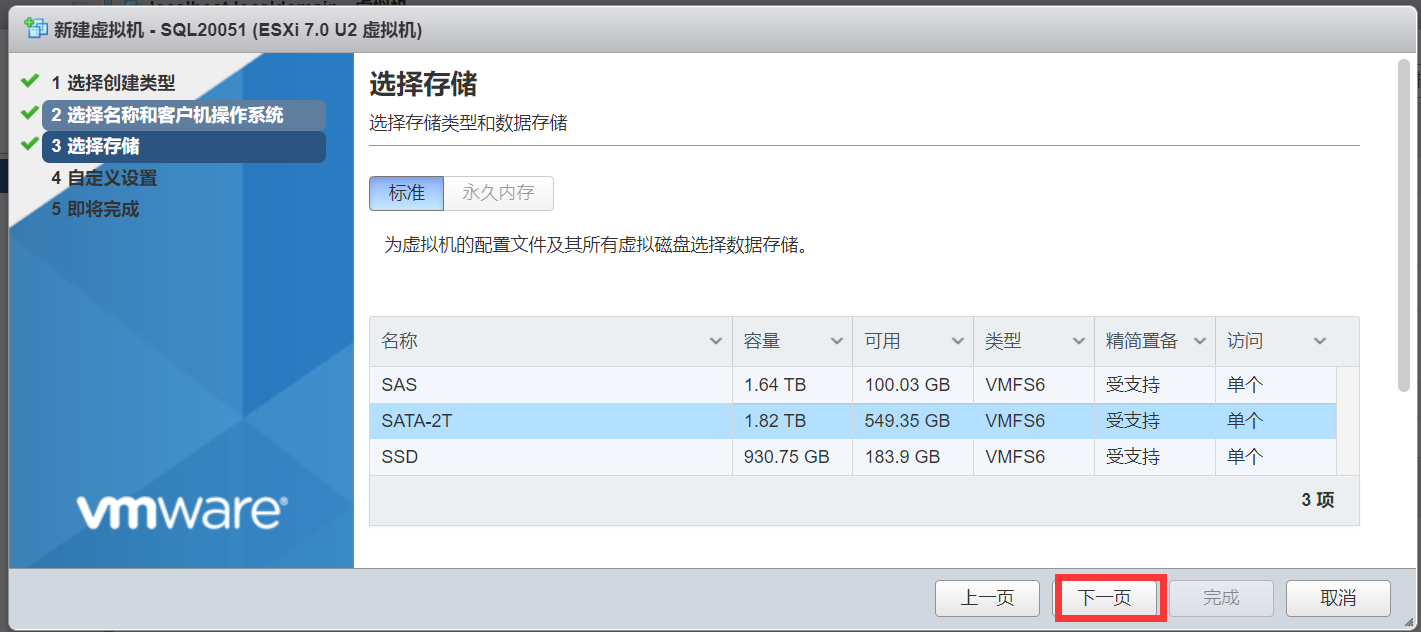The height and width of the screenshot is (632, 1421).
Task: Go to step 1 选择创建类型
Action: click(x=120, y=83)
